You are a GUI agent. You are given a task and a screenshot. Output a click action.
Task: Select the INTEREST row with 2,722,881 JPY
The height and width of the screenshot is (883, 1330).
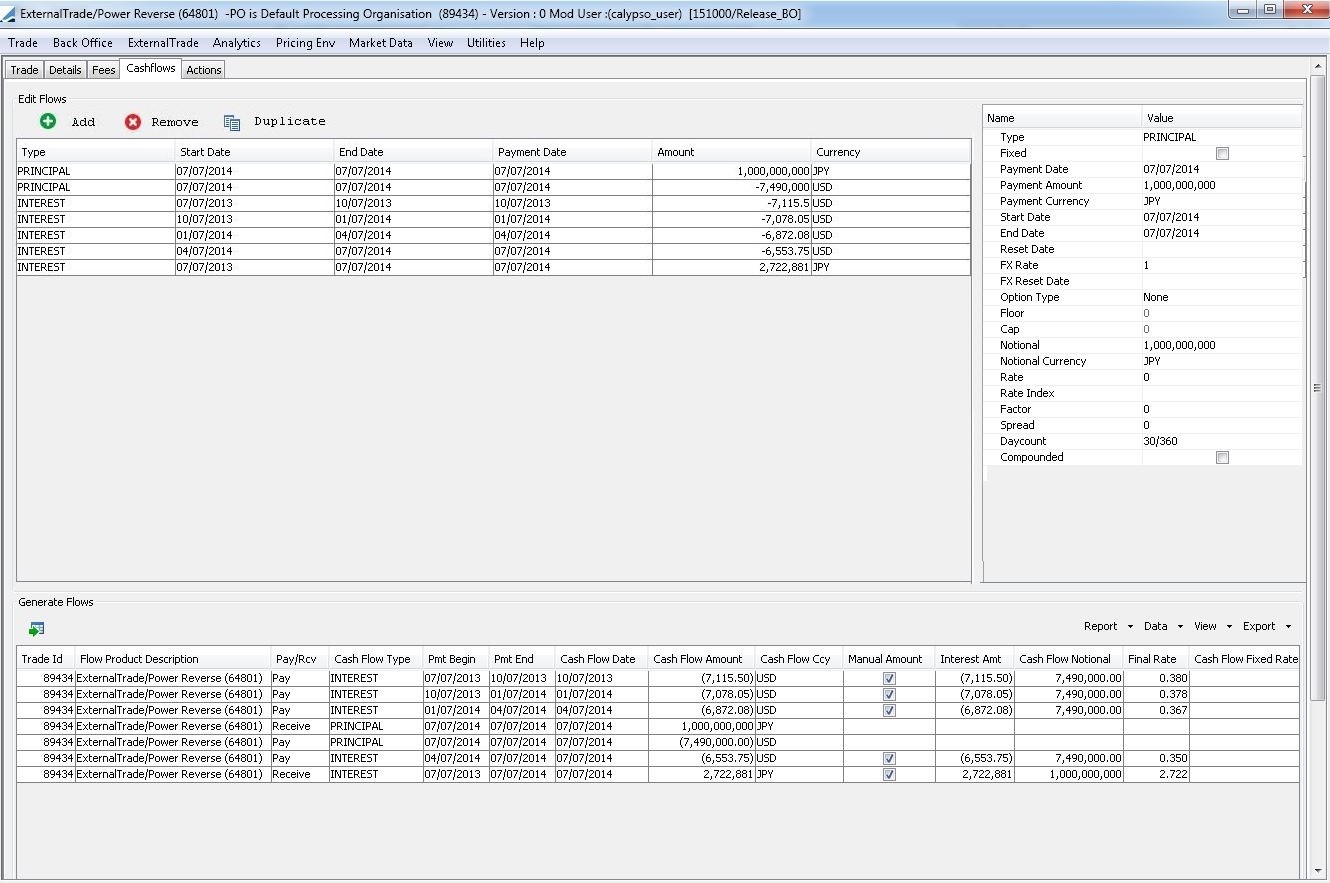(x=493, y=267)
